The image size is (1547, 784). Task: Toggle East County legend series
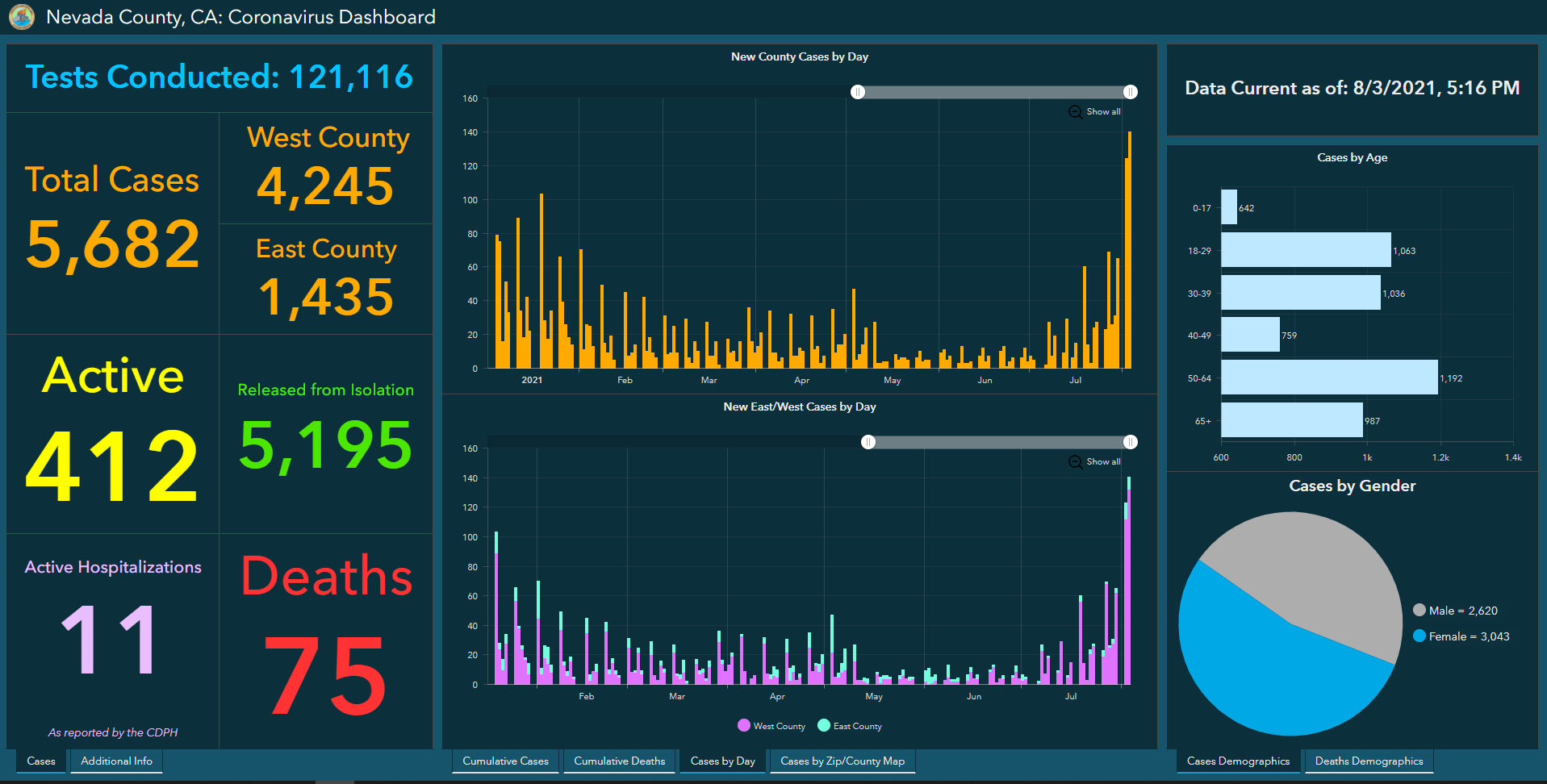(x=850, y=726)
